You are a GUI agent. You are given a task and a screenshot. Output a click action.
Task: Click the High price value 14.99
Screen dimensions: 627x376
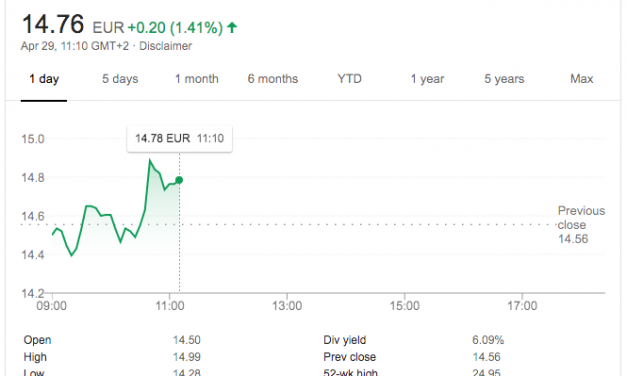[186, 357]
